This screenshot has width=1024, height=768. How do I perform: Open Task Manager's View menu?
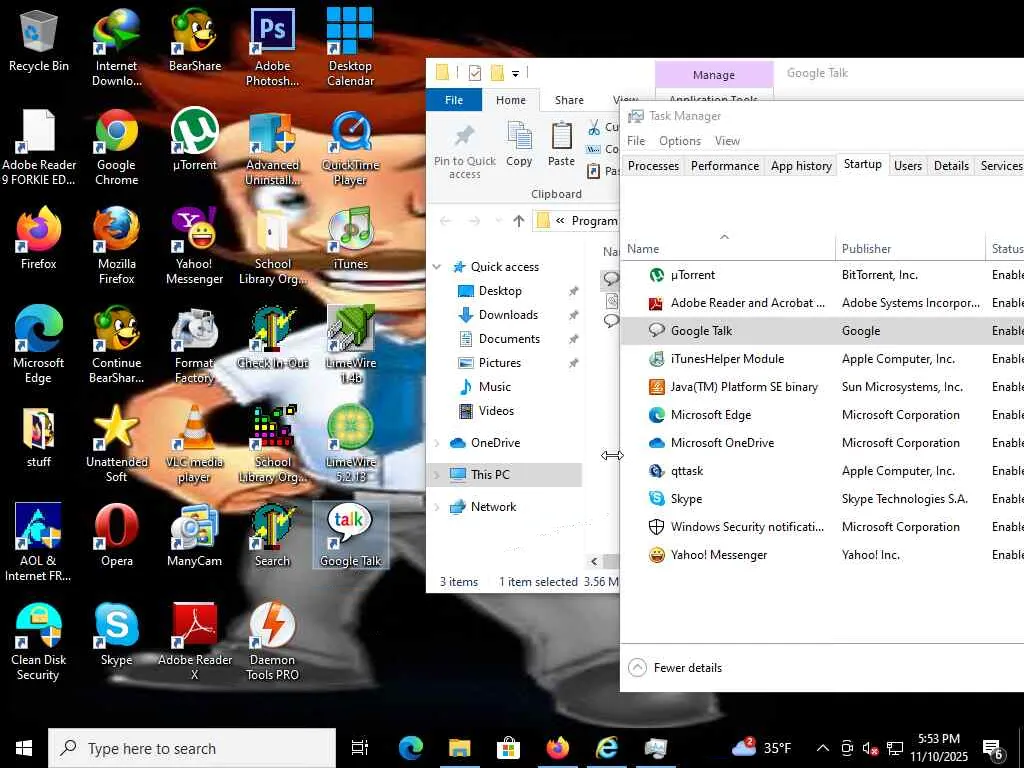(727, 141)
